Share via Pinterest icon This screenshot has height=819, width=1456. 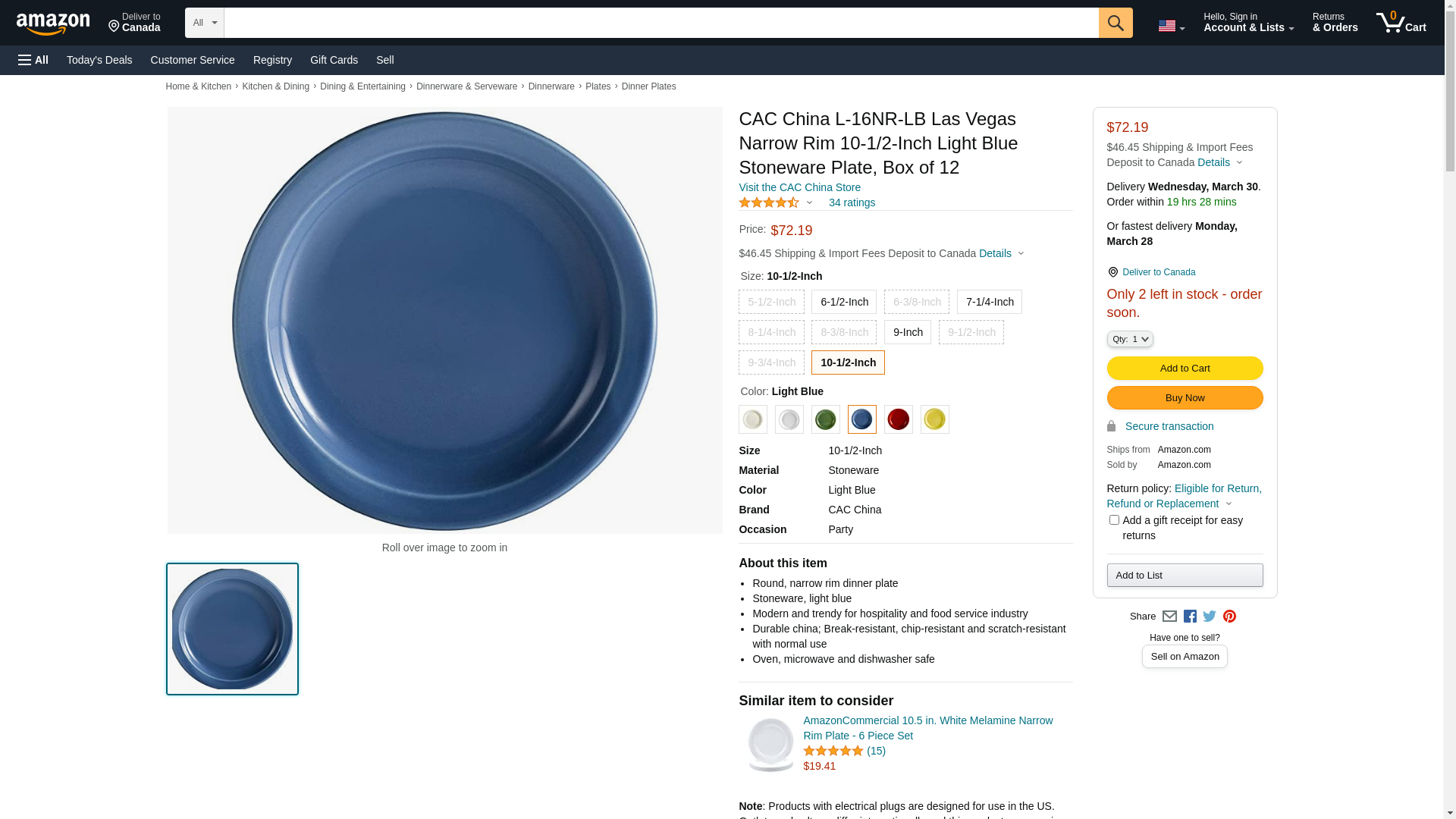tap(1229, 617)
